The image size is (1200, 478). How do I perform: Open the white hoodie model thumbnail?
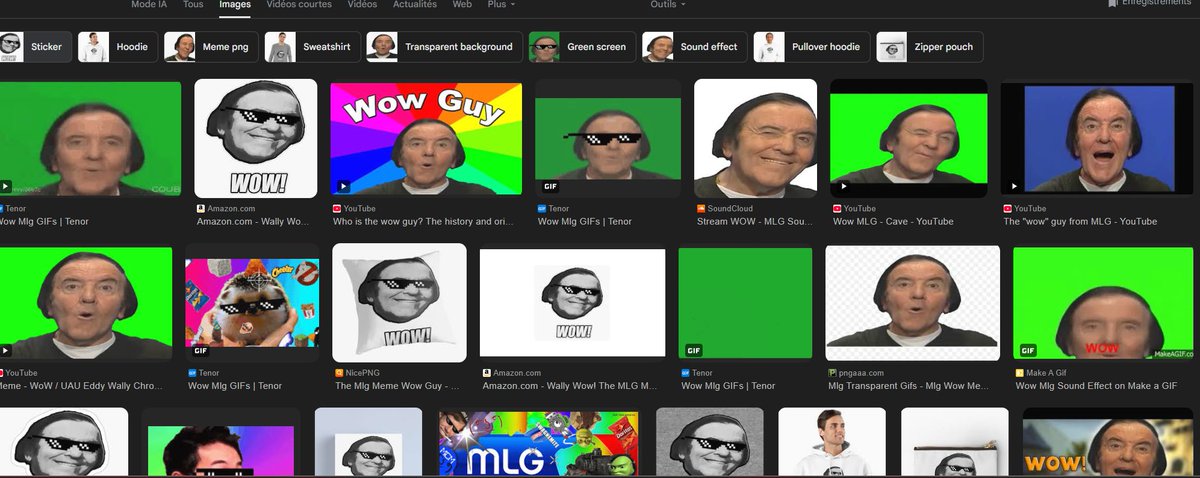coord(832,443)
